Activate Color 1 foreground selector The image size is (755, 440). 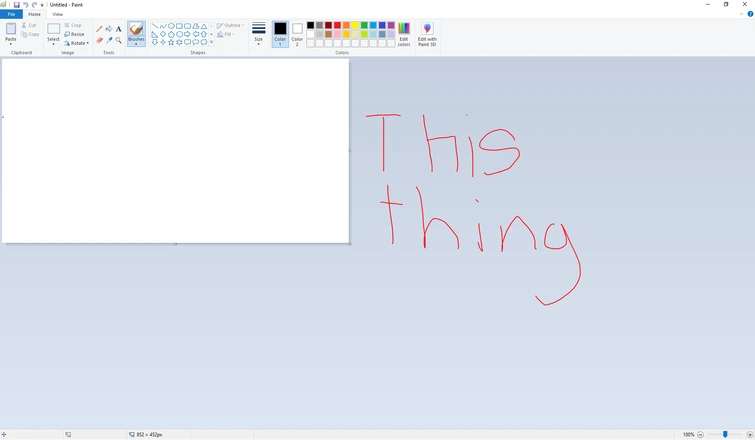(x=280, y=34)
